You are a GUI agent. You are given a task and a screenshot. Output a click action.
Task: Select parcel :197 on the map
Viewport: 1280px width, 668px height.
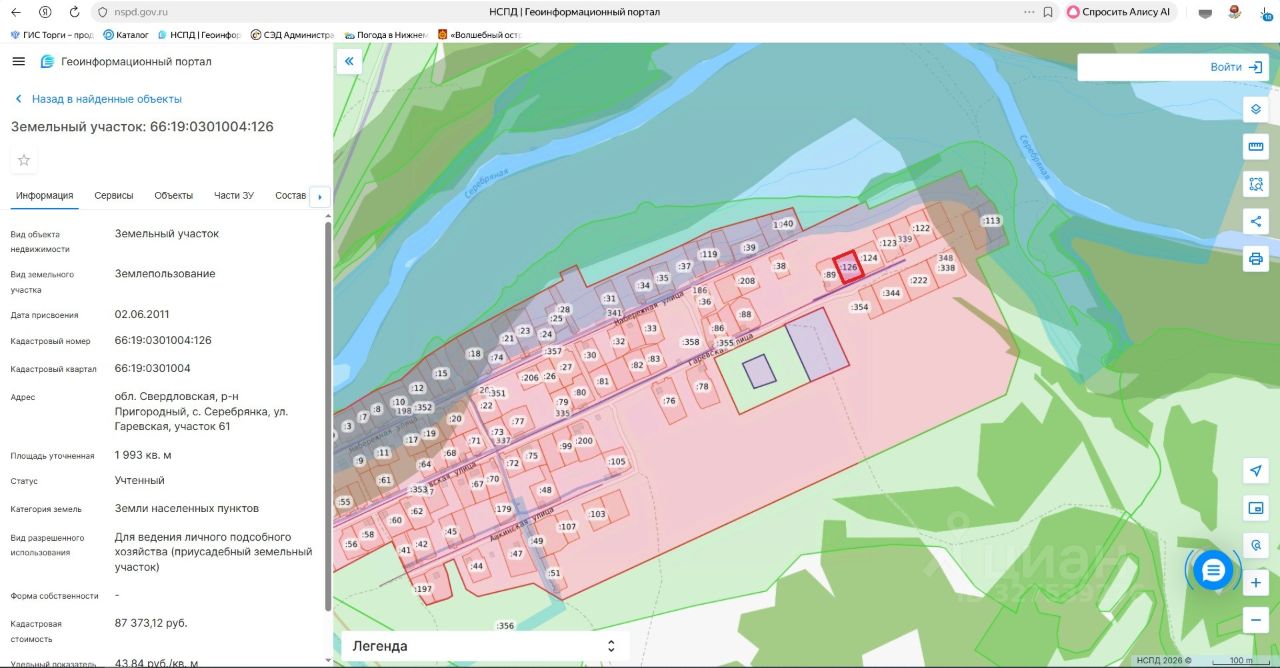pyautogui.click(x=423, y=589)
